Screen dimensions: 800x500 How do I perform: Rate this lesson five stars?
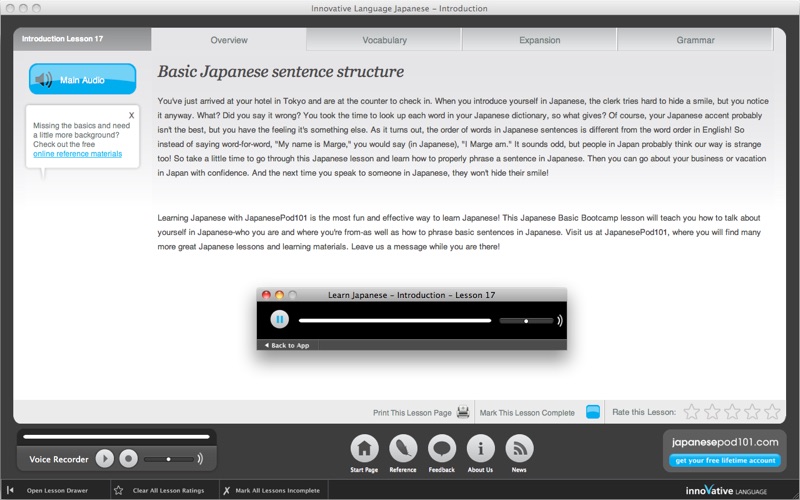point(772,412)
